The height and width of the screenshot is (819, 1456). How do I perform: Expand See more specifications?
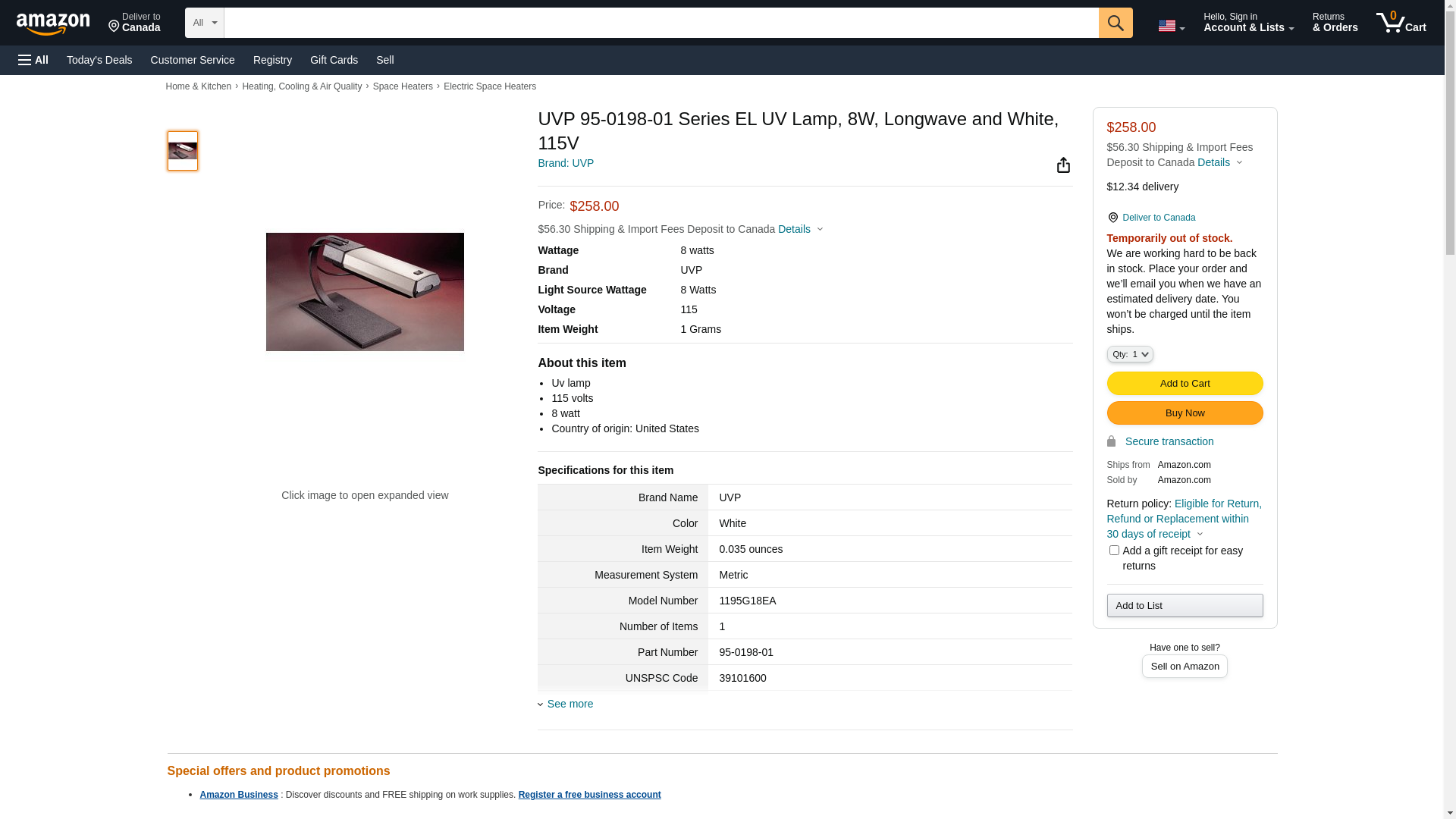(570, 704)
